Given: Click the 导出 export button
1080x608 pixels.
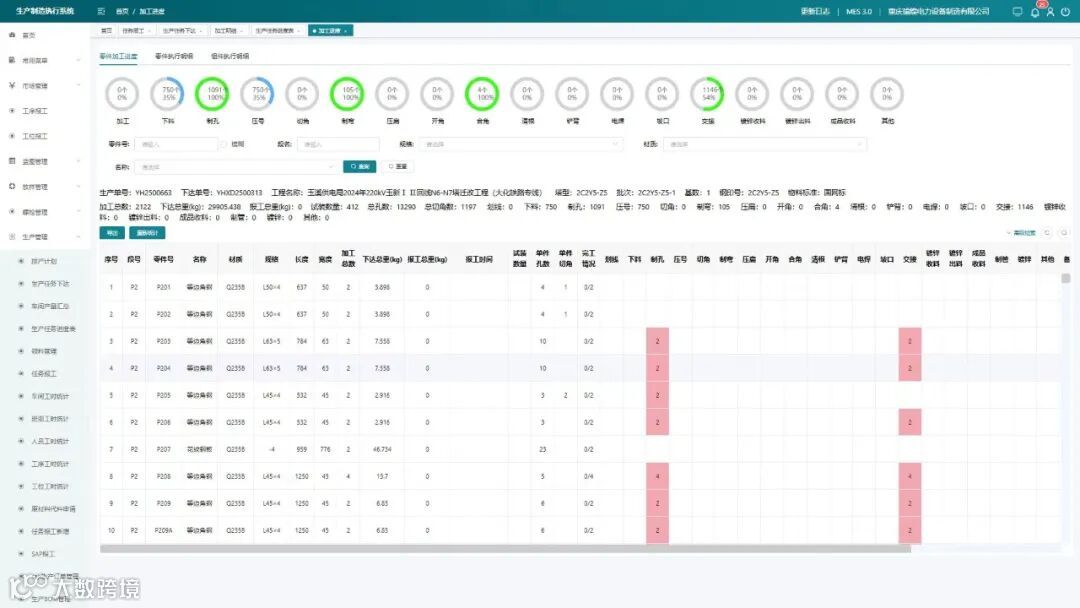Looking at the screenshot, I should (112, 233).
